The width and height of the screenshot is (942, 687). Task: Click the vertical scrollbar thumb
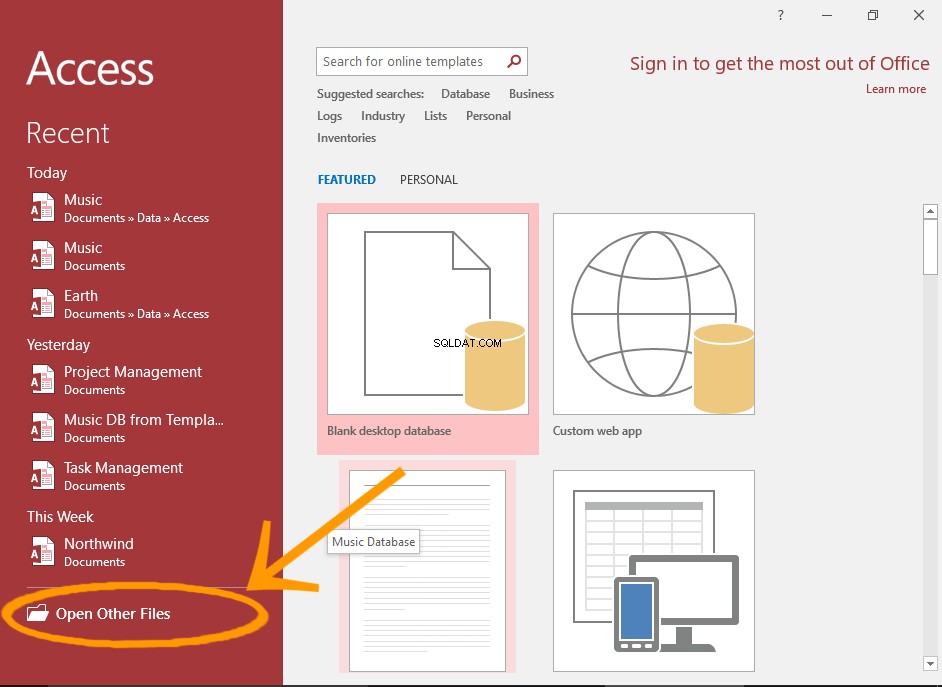[x=930, y=247]
